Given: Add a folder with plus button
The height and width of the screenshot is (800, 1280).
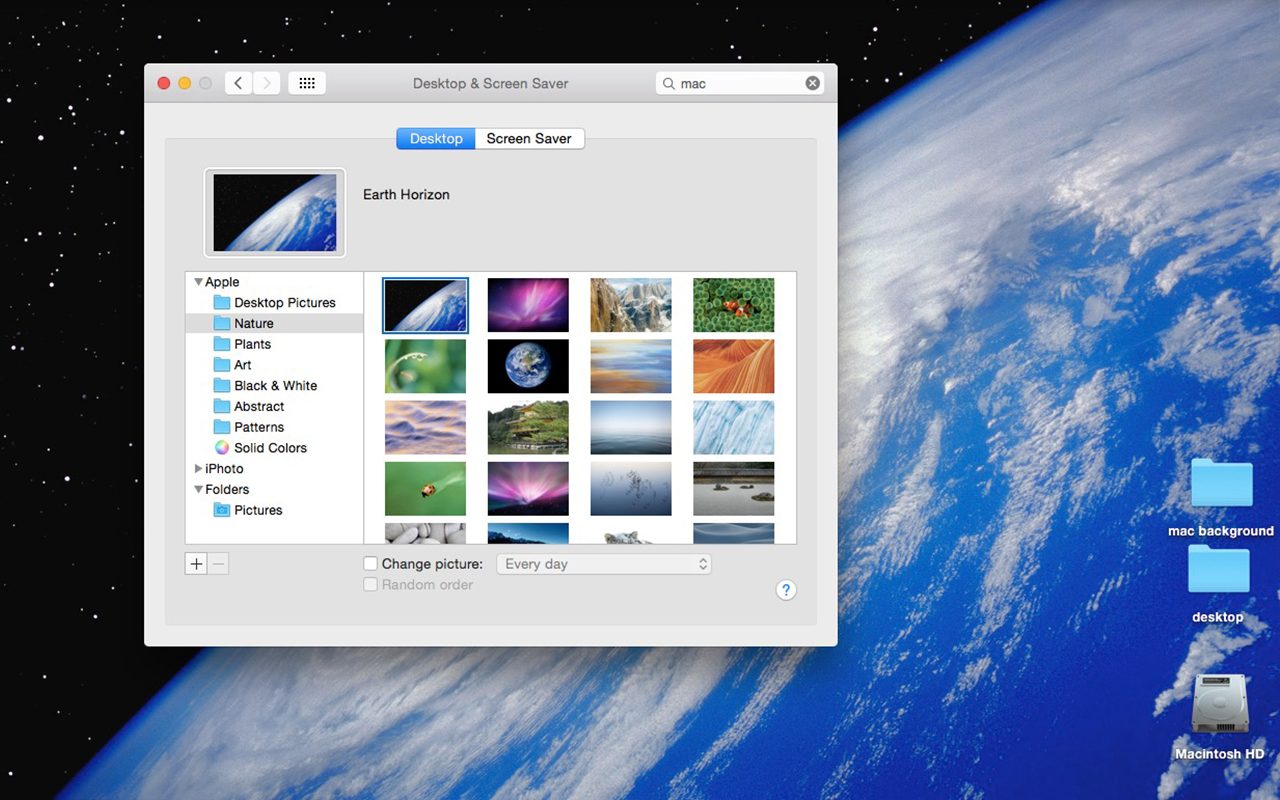Looking at the screenshot, I should pyautogui.click(x=196, y=564).
